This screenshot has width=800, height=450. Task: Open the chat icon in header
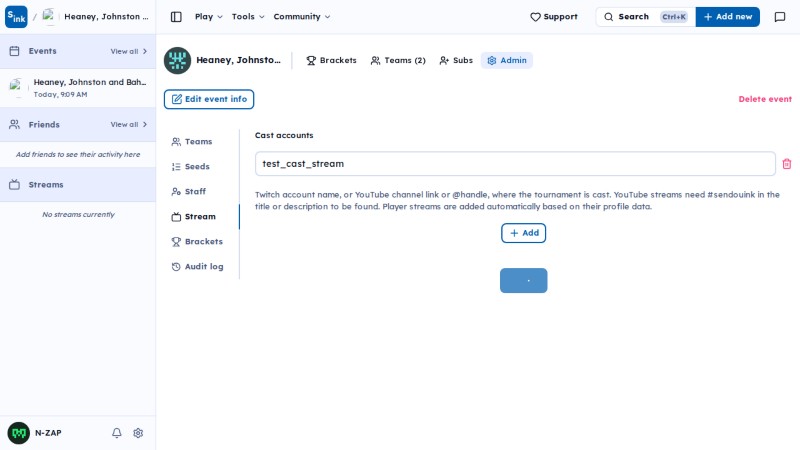coord(780,17)
